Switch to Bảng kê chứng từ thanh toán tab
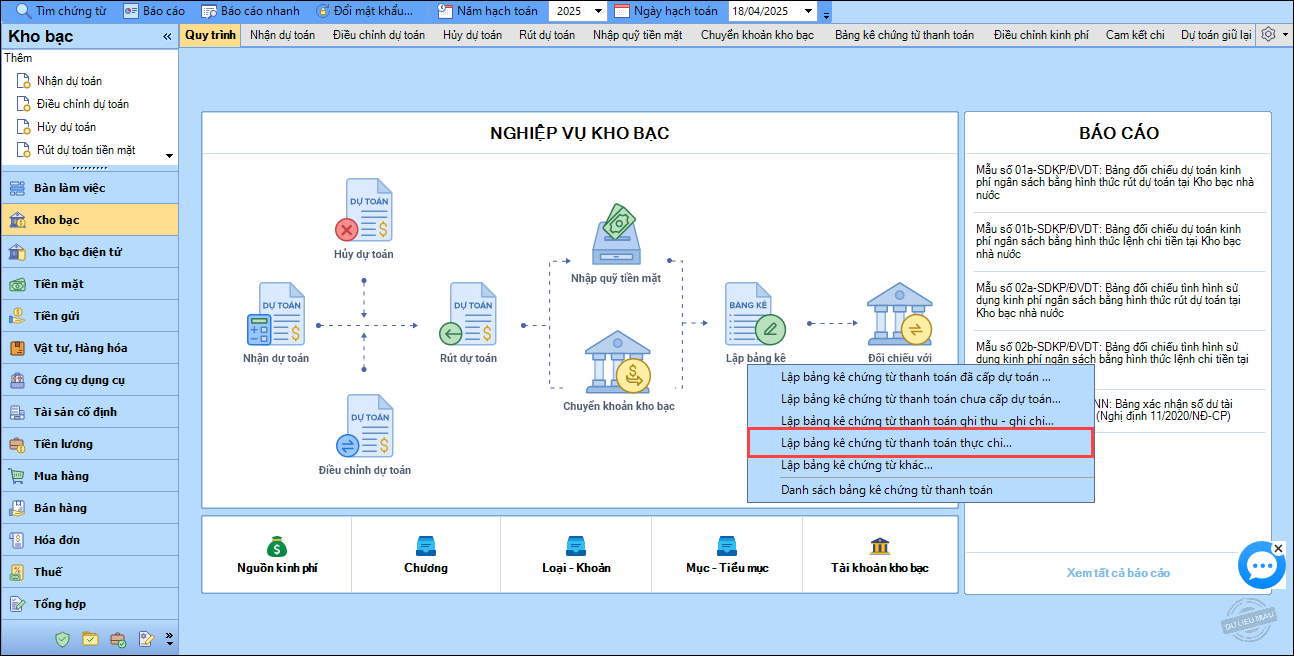This screenshot has height=656, width=1294. tap(904, 35)
